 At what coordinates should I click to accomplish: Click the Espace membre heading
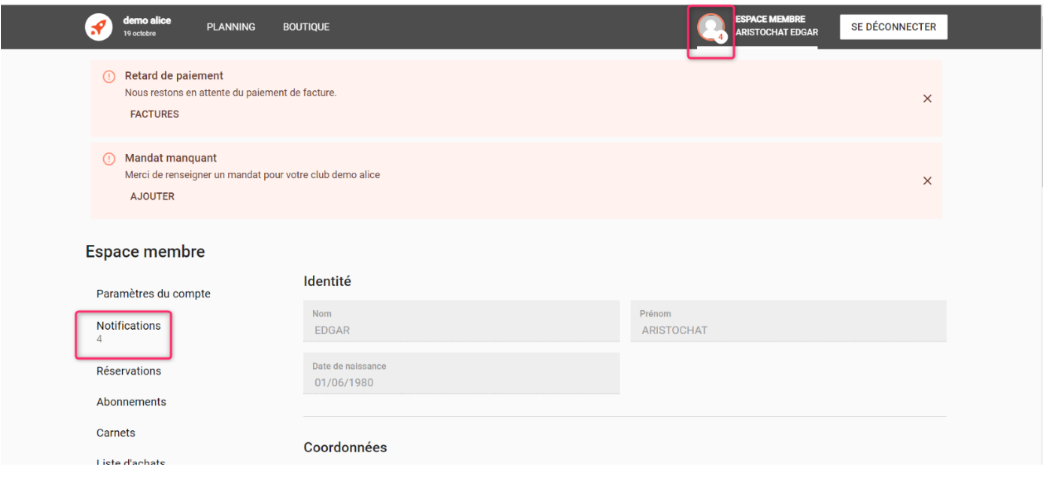(145, 252)
